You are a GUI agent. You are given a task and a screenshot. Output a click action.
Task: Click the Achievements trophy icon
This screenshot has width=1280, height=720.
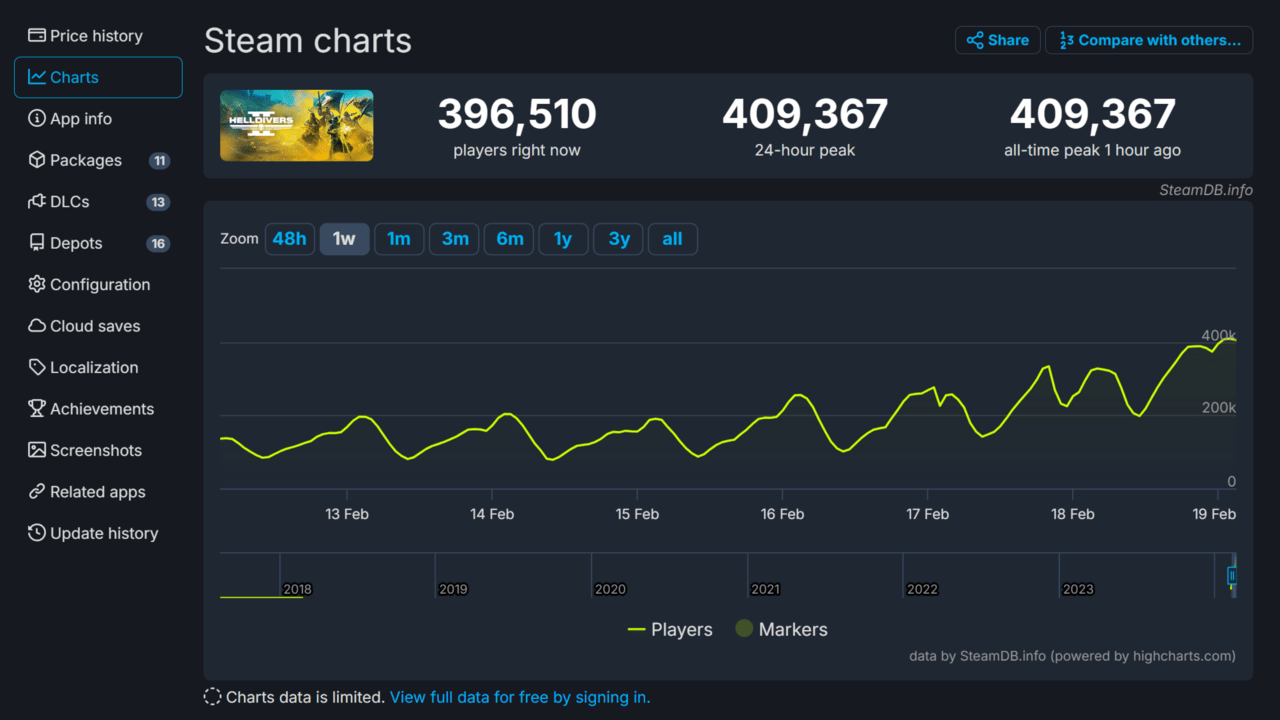click(x=37, y=409)
